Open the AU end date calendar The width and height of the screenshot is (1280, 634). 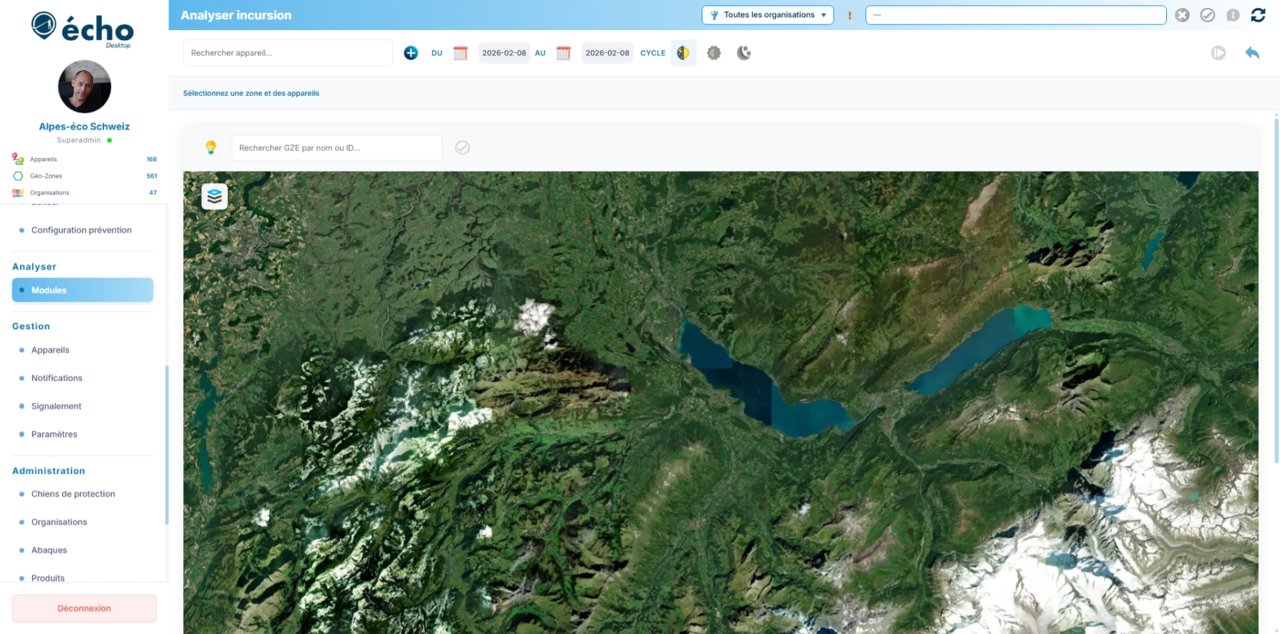pyautogui.click(x=563, y=53)
